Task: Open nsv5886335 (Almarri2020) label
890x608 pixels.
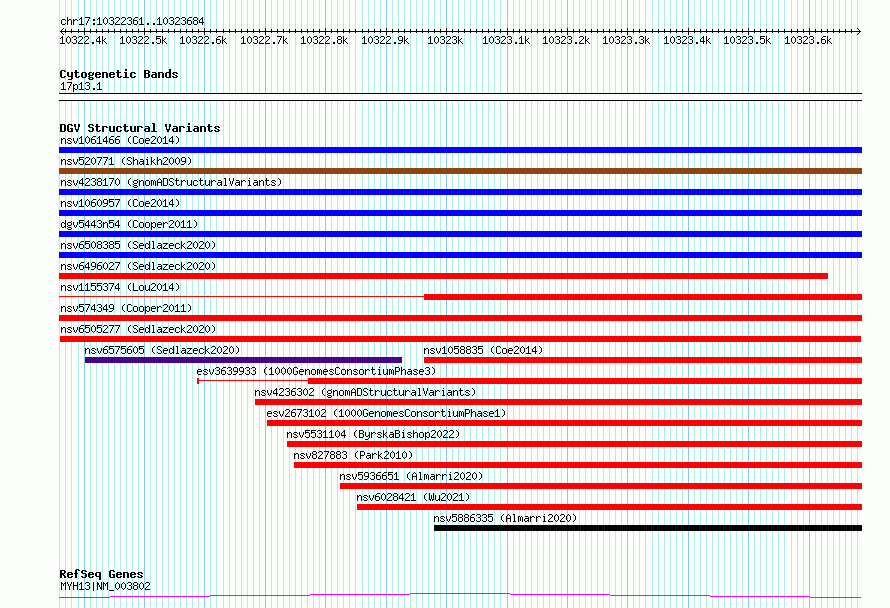Action: (505, 518)
